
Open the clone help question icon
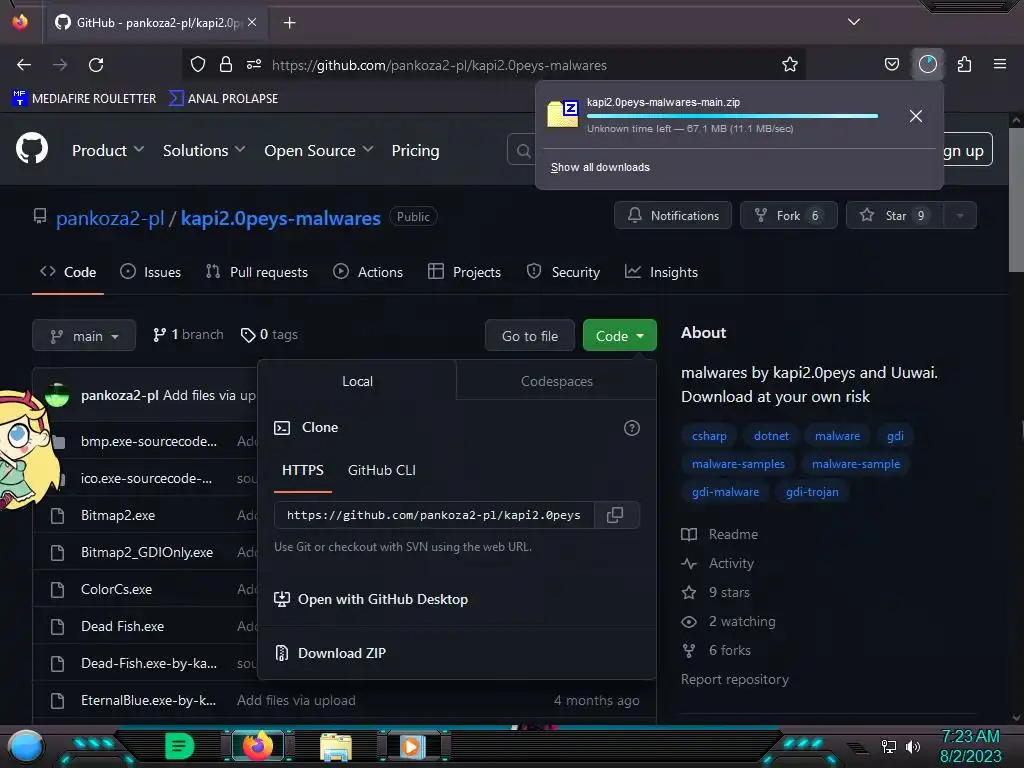tap(632, 428)
